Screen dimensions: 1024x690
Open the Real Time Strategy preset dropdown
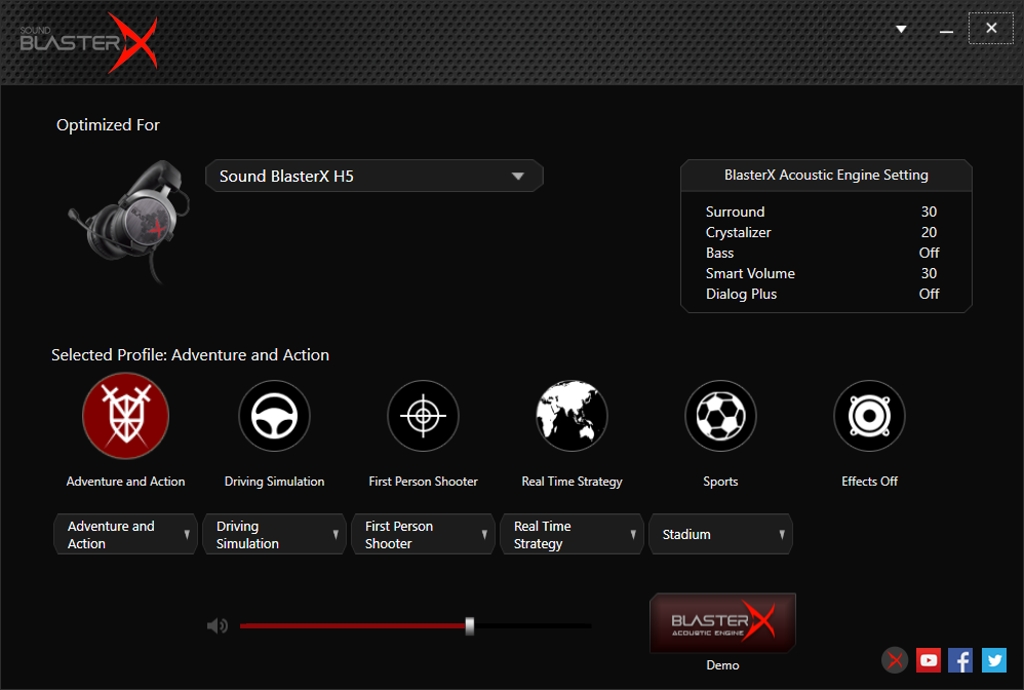tap(572, 535)
